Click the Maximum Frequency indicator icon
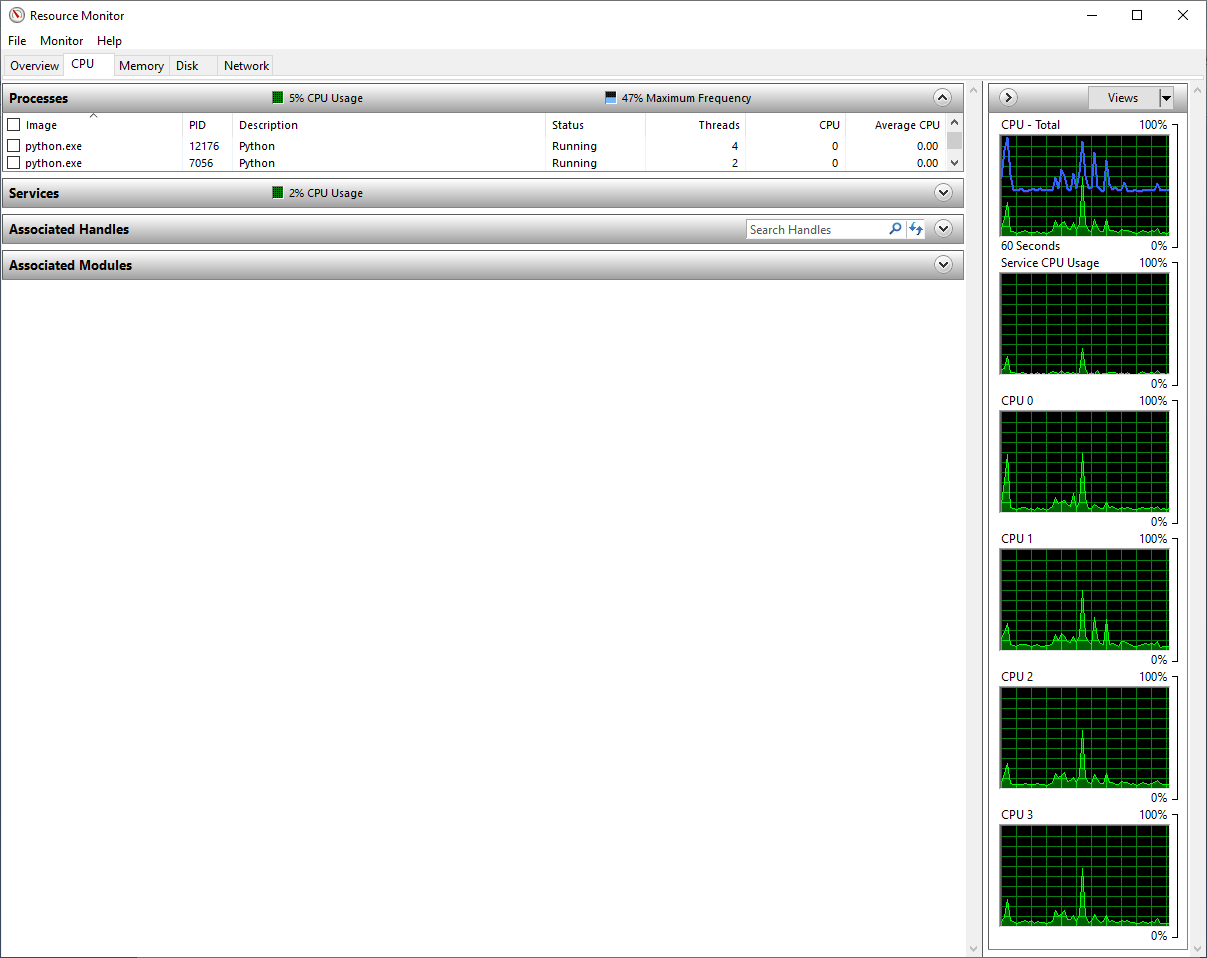The width and height of the screenshot is (1207, 958). pyautogui.click(x=610, y=97)
